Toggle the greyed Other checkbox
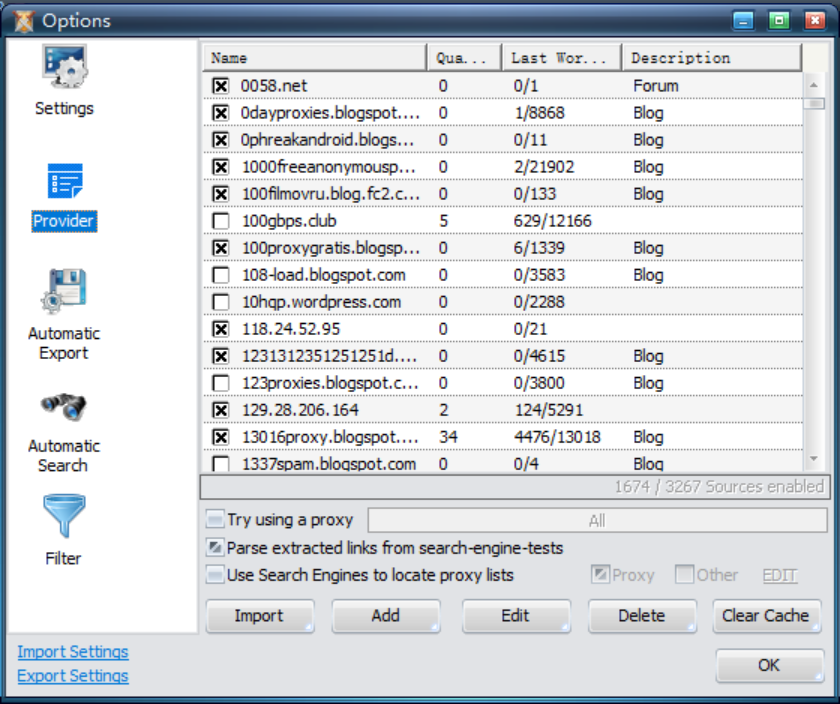Screen dimensions: 840x704 point(685,574)
